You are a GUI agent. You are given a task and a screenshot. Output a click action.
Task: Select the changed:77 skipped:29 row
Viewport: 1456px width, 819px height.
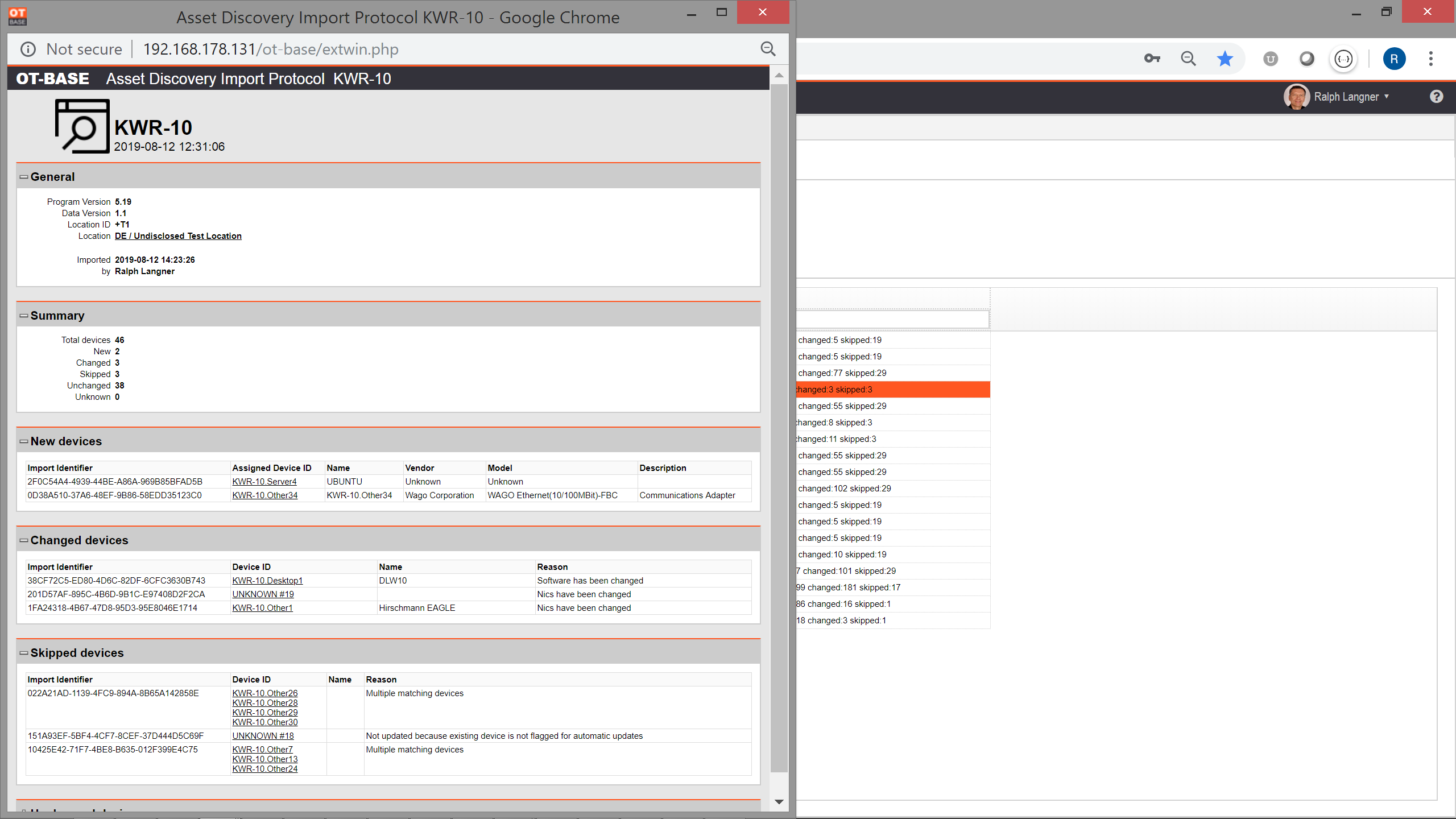tap(893, 373)
